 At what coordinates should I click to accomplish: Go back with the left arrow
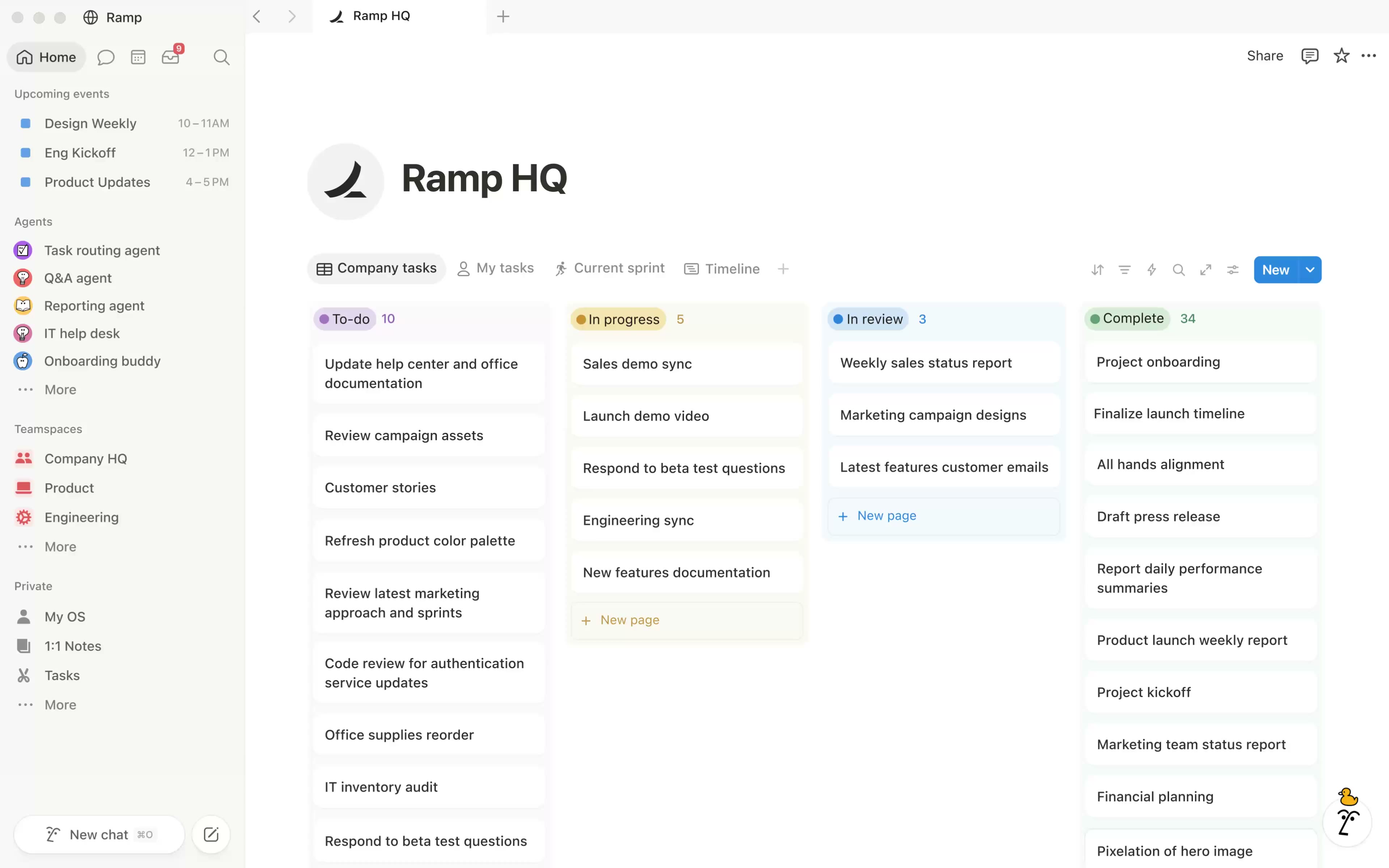[x=256, y=17]
